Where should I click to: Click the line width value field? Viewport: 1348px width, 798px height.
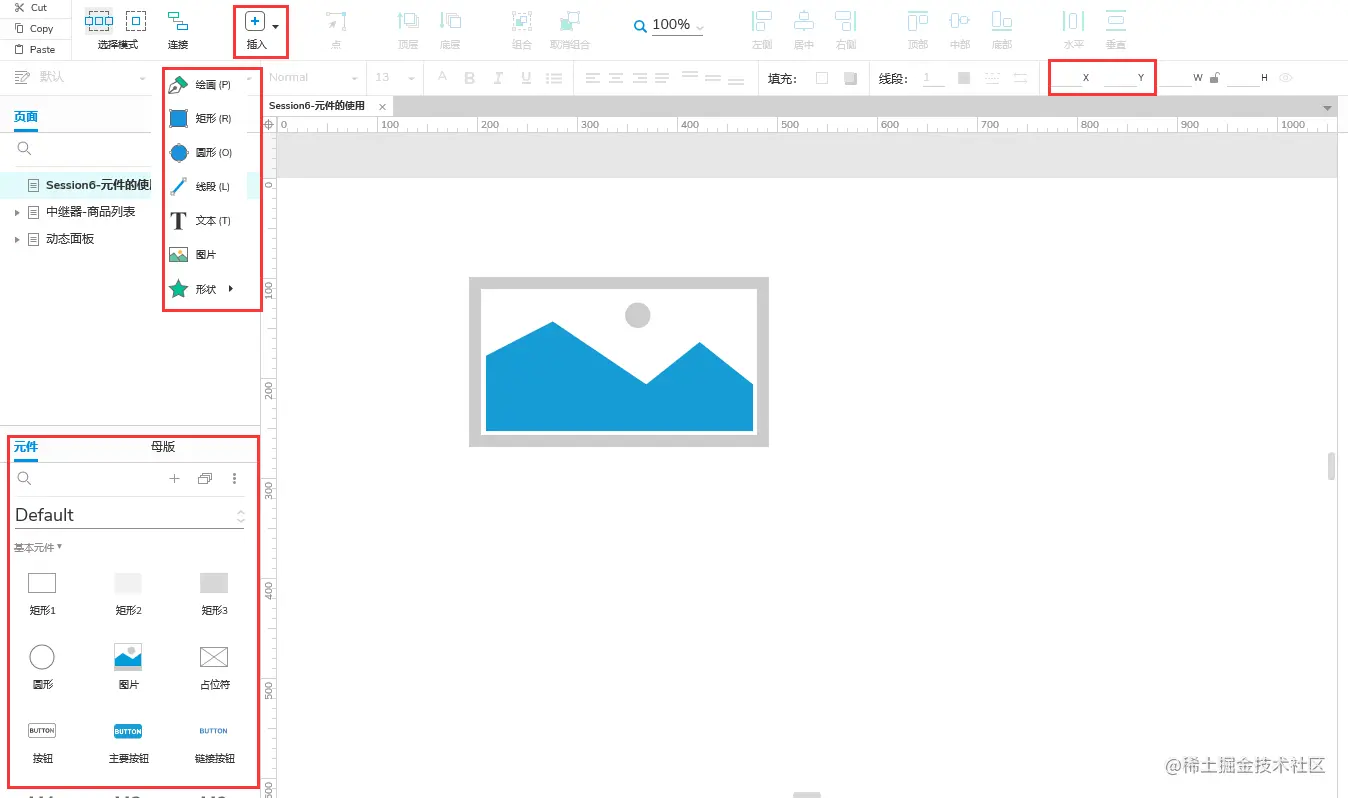(x=933, y=78)
